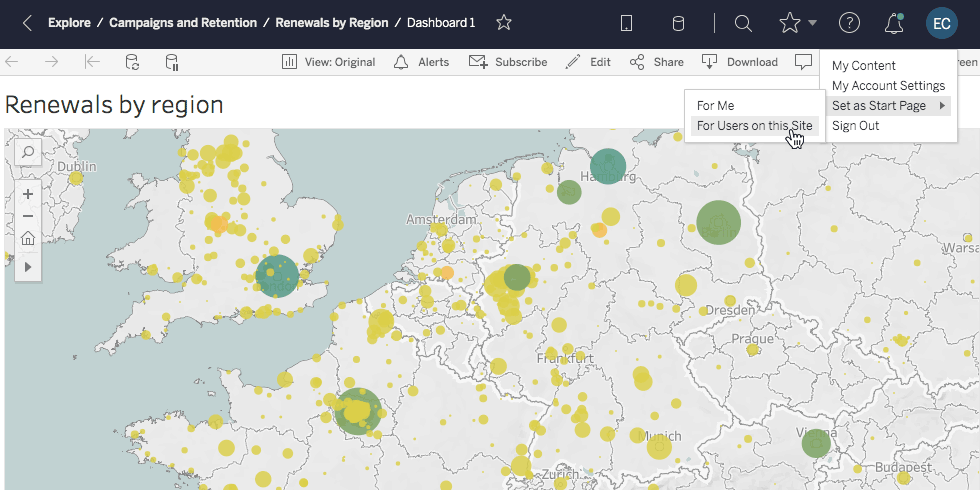Zoom in on the map

pos(28,194)
